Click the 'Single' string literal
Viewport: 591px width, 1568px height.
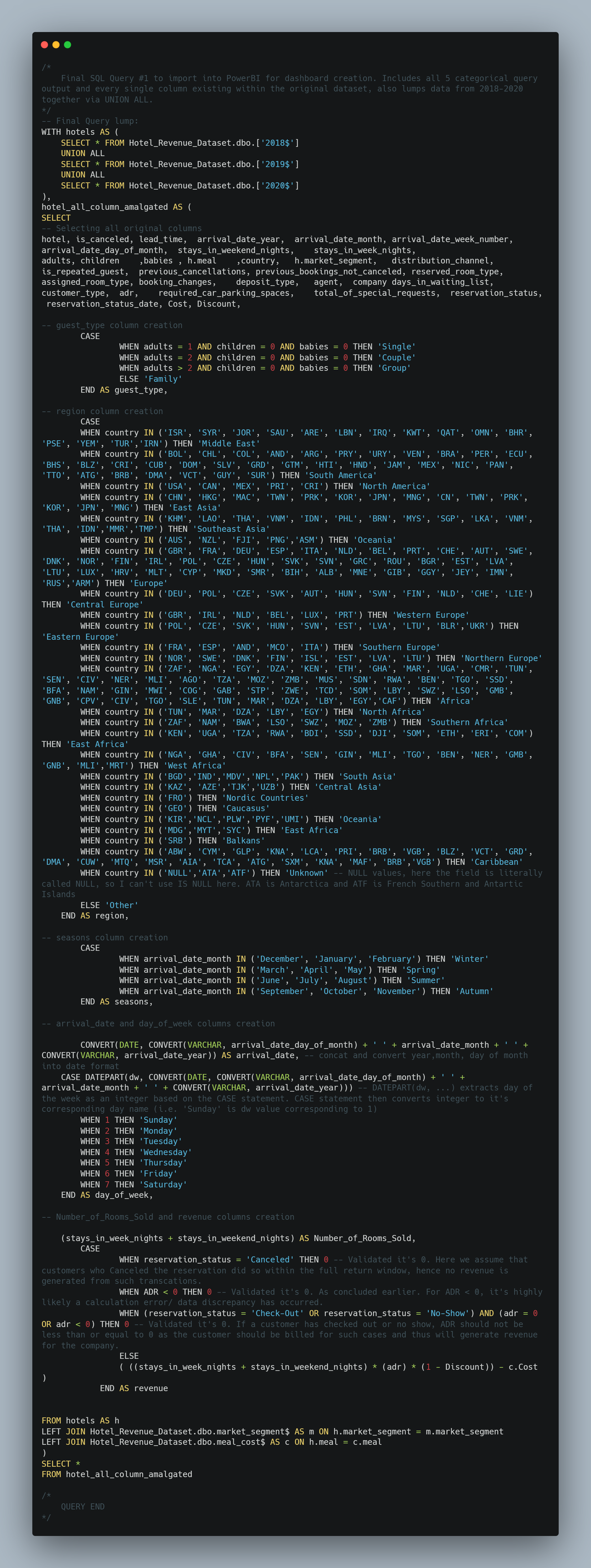coord(397,346)
